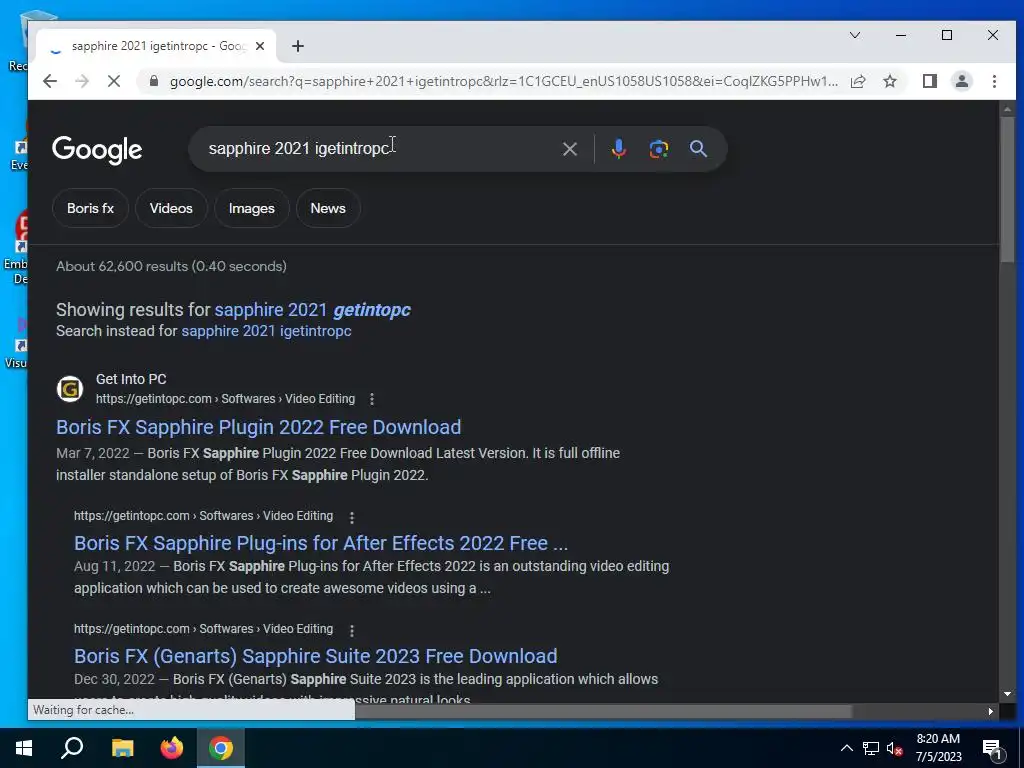This screenshot has width=1024, height=768.
Task: Open Chrome three-dot menu
Action: (994, 81)
